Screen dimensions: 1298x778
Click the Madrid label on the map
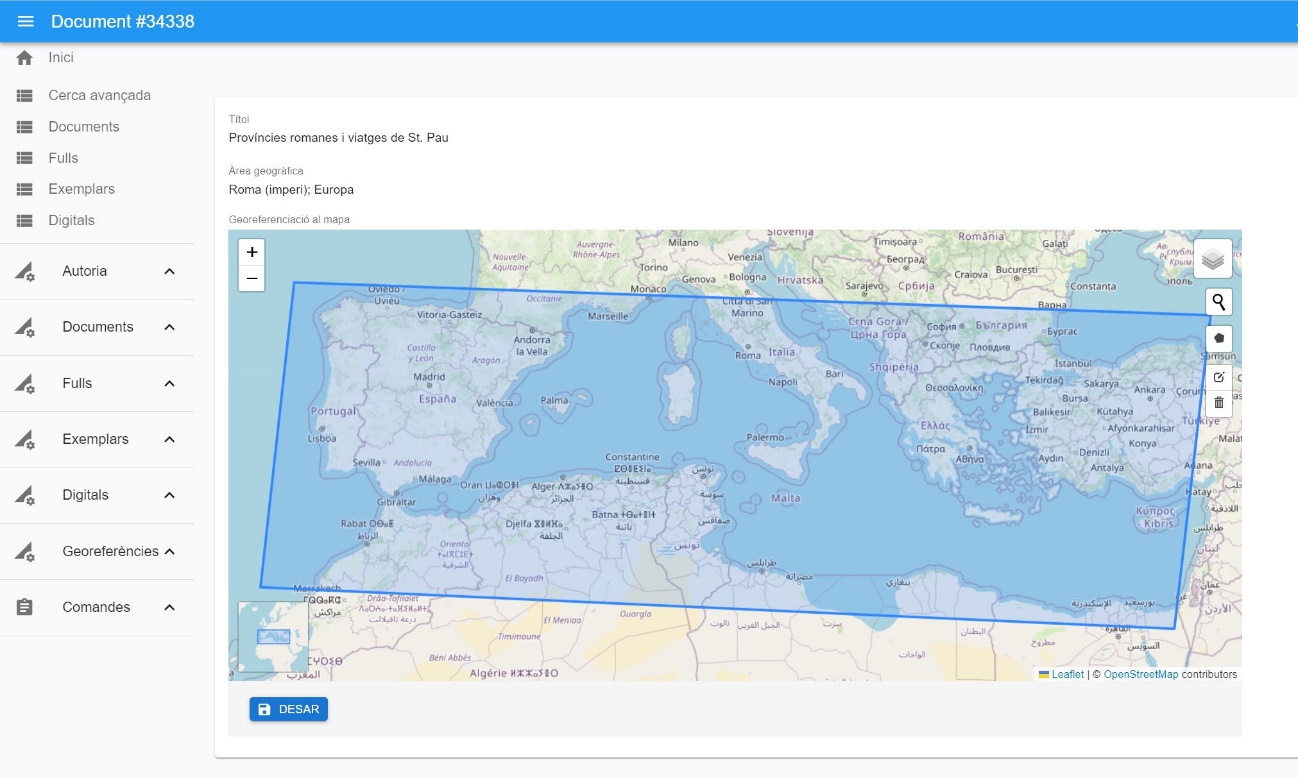coord(429,377)
